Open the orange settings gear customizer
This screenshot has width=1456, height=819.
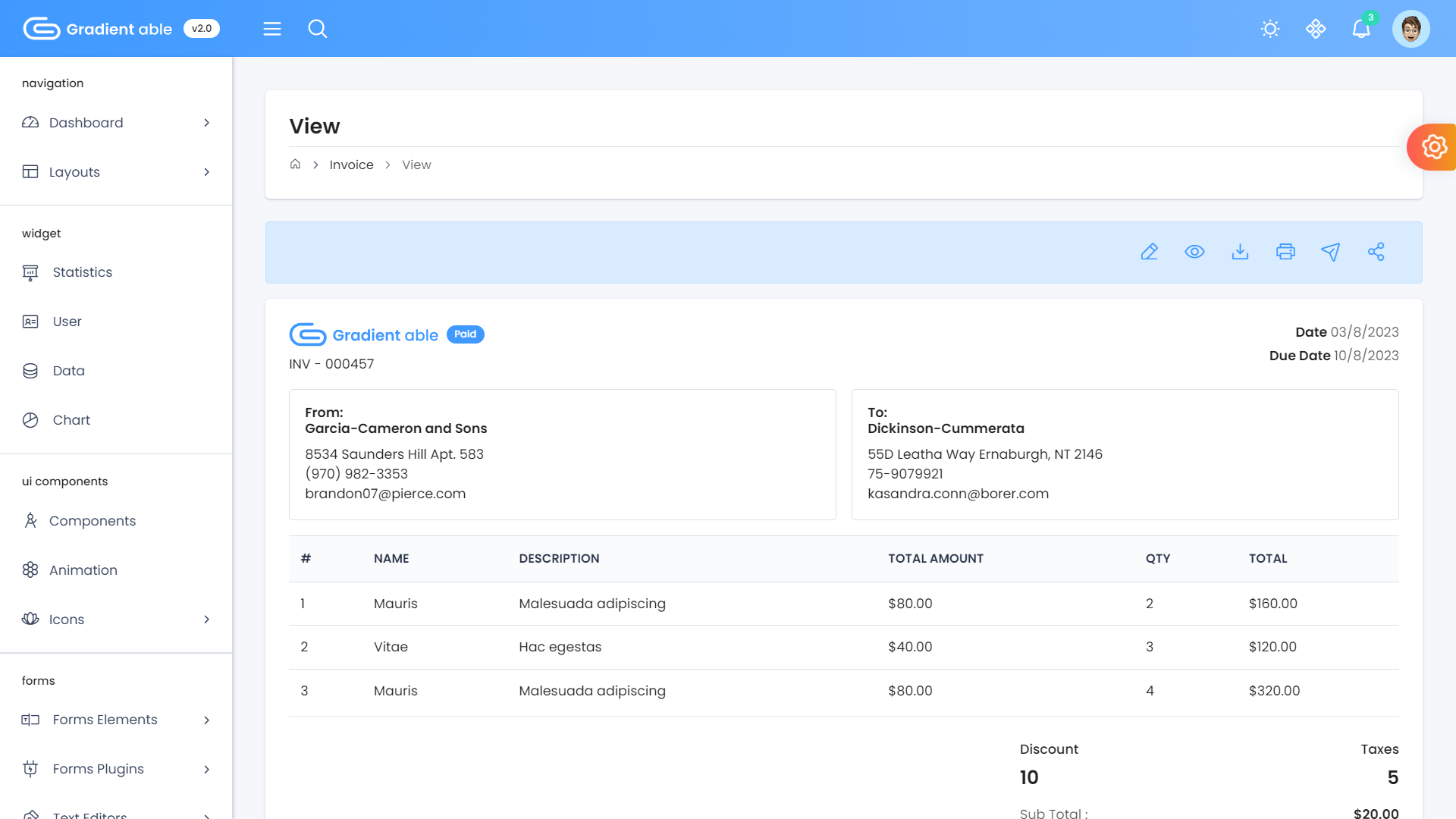click(1433, 147)
